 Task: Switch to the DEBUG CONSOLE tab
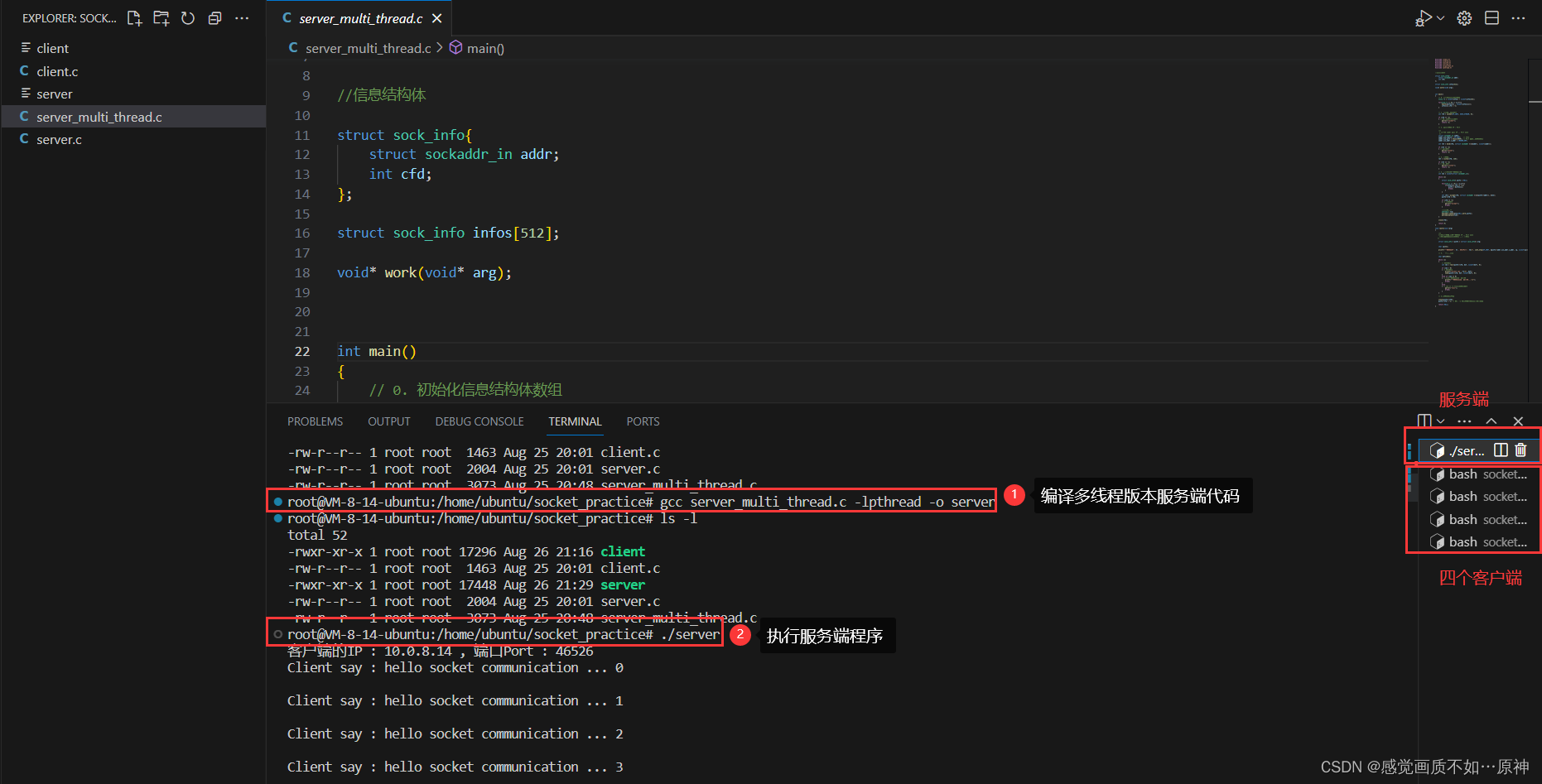coord(479,421)
